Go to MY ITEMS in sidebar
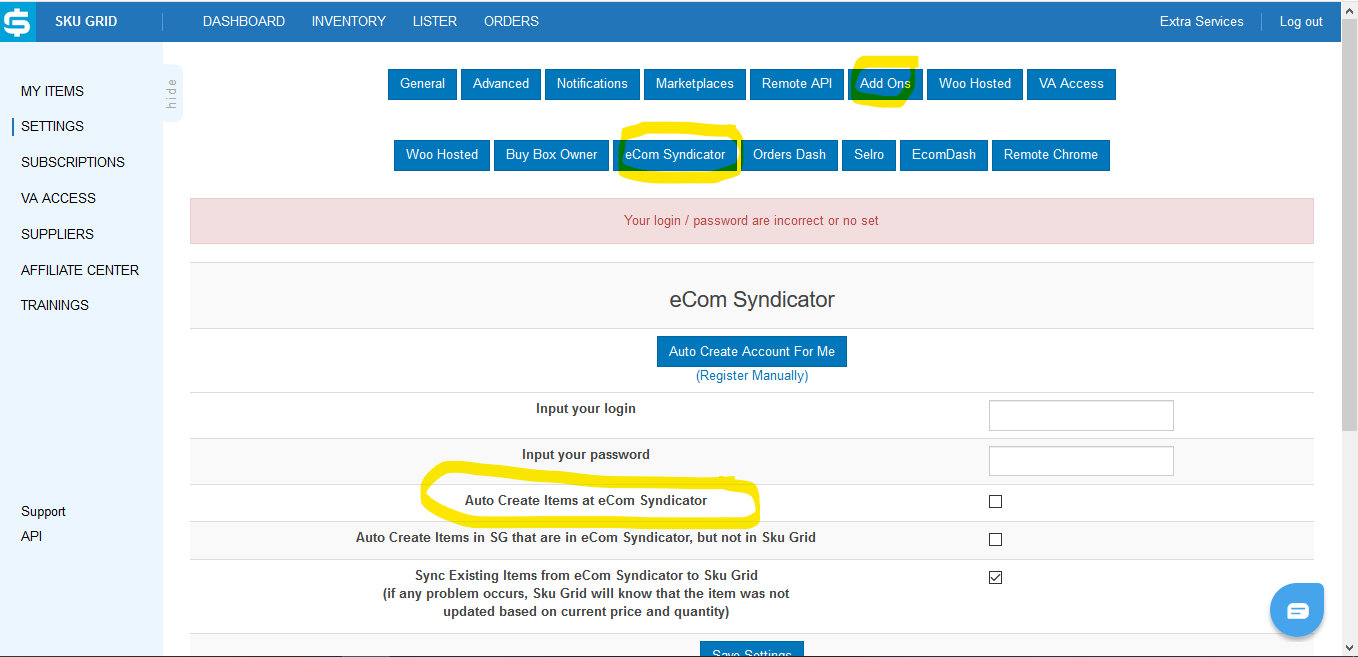Screen dimensions: 1358x657 (52, 91)
